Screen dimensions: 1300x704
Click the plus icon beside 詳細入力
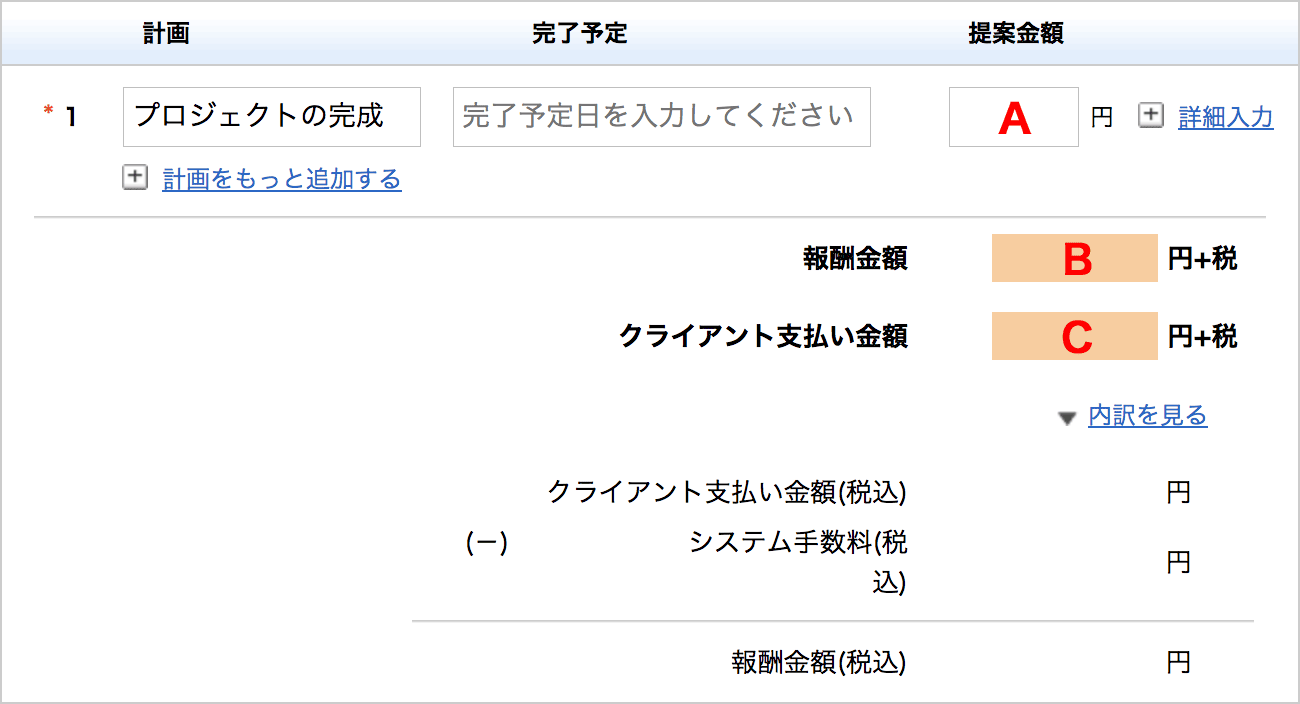[x=1151, y=117]
